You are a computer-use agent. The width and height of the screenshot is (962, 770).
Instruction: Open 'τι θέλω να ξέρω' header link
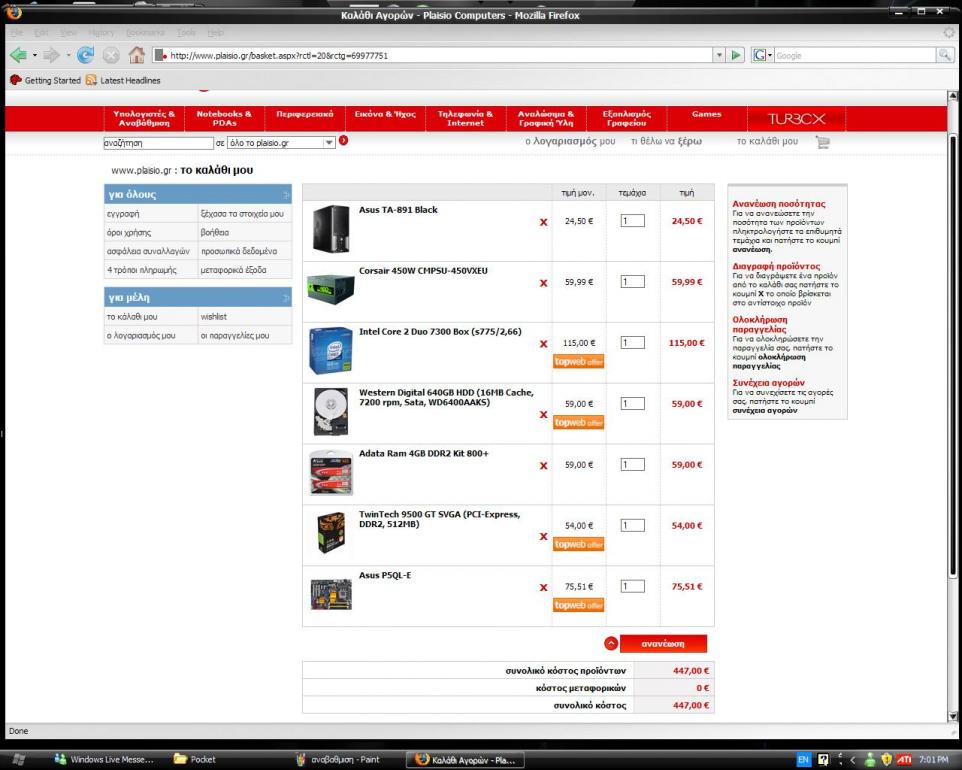(x=666, y=141)
